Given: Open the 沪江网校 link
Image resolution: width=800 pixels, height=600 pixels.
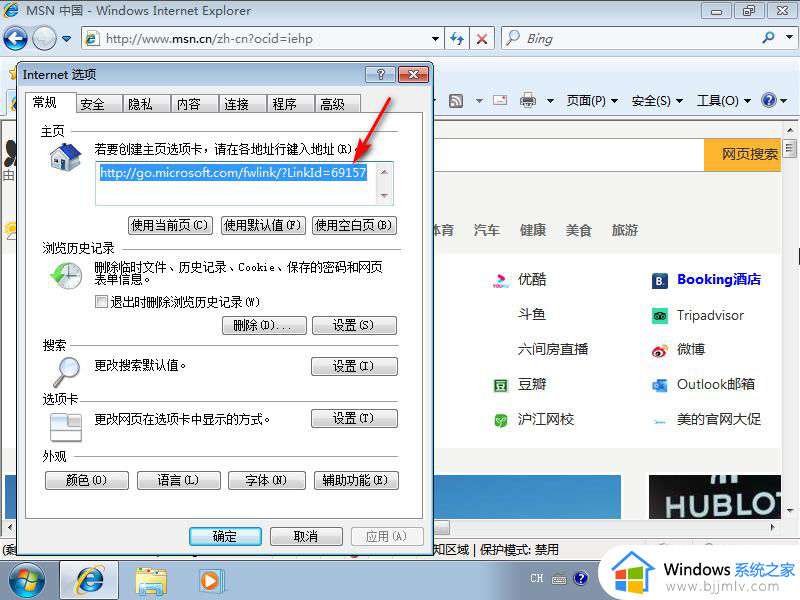Looking at the screenshot, I should (x=546, y=419).
